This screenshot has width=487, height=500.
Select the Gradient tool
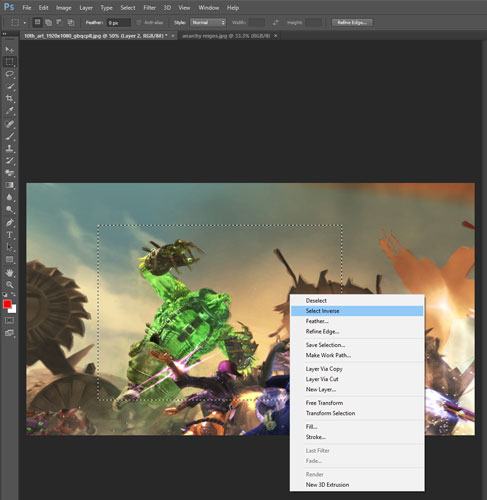pyautogui.click(x=9, y=185)
